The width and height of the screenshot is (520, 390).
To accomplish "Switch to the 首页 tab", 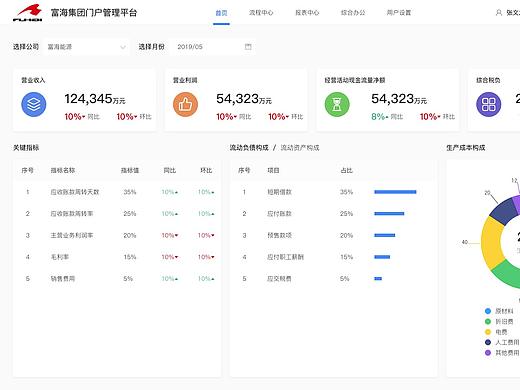I will click(221, 13).
